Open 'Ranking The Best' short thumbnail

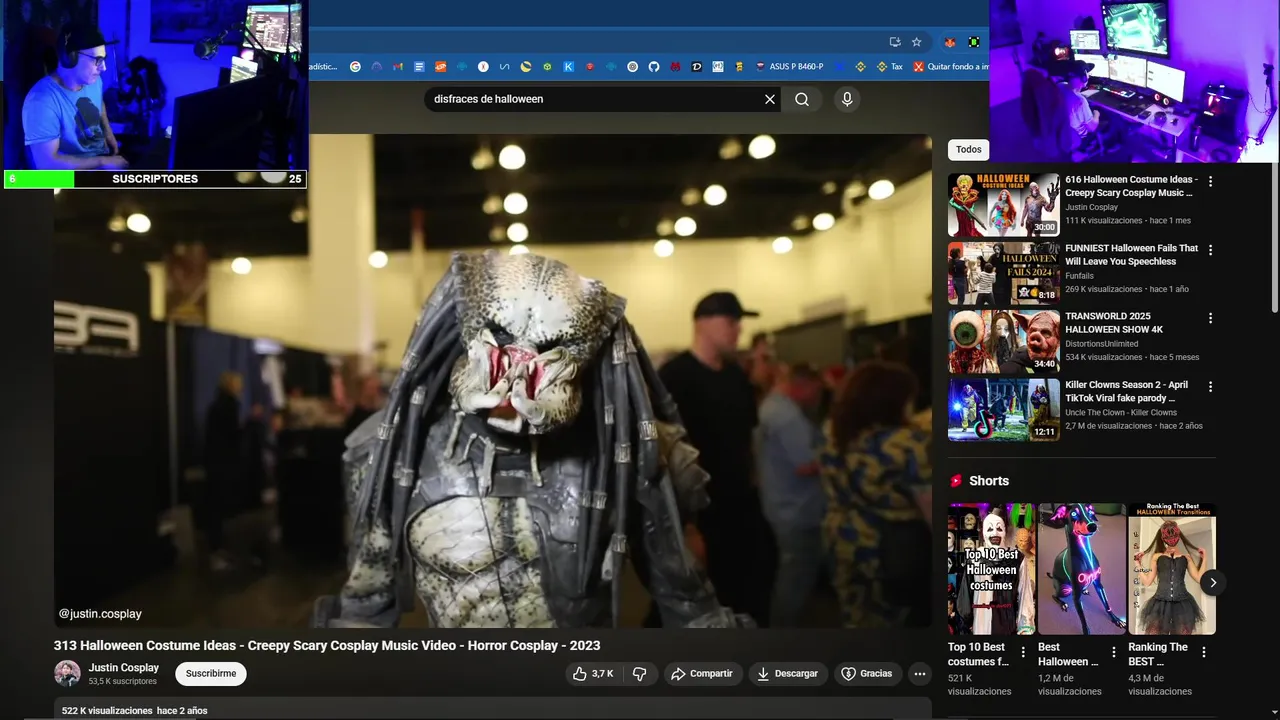1172,569
